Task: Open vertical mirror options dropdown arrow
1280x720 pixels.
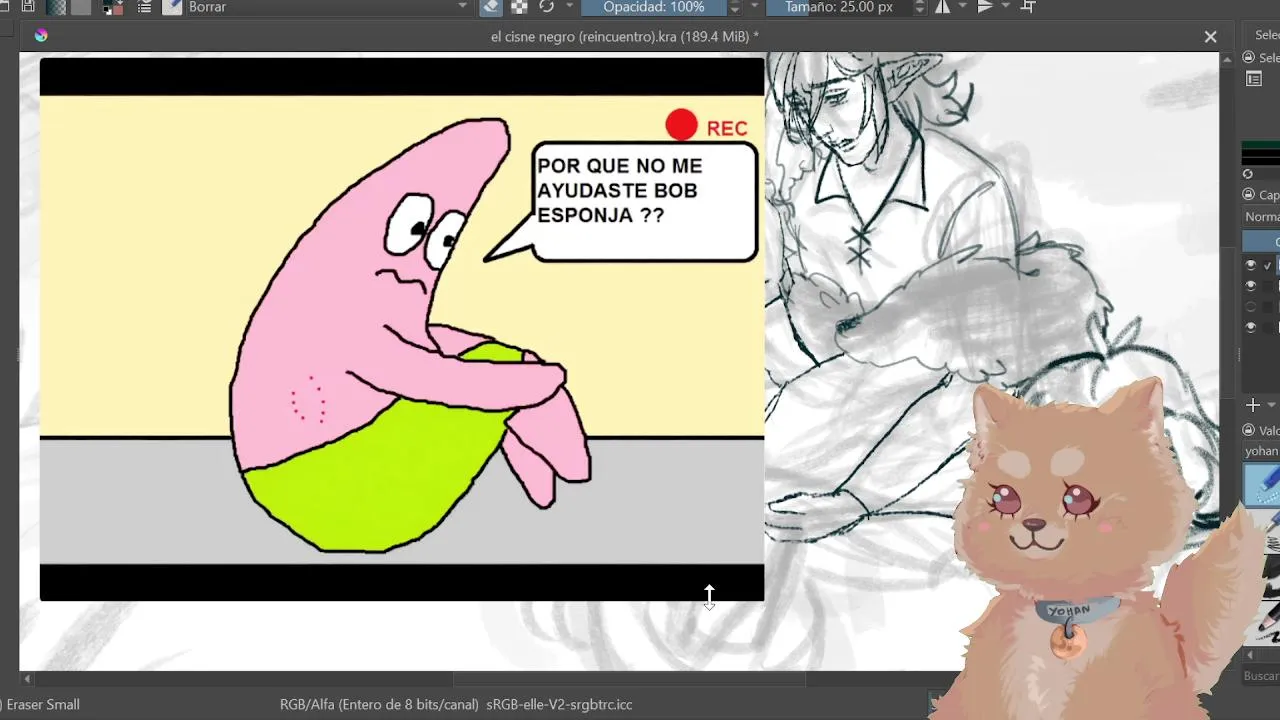Action: point(1005,6)
